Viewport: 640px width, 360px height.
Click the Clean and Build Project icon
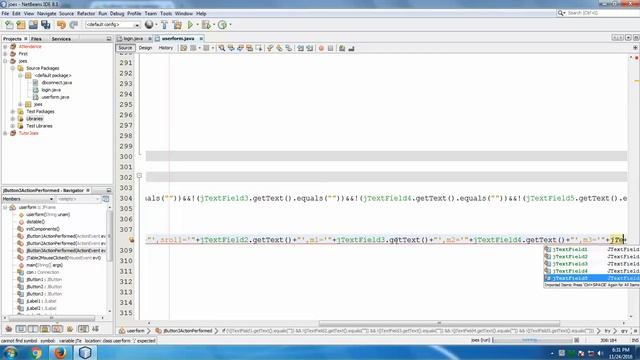178,25
